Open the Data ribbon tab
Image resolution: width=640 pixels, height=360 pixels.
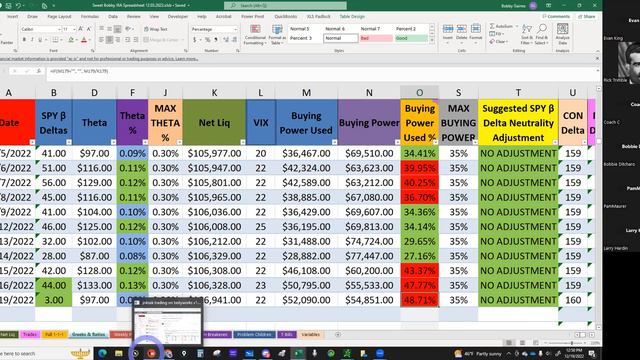coord(113,17)
